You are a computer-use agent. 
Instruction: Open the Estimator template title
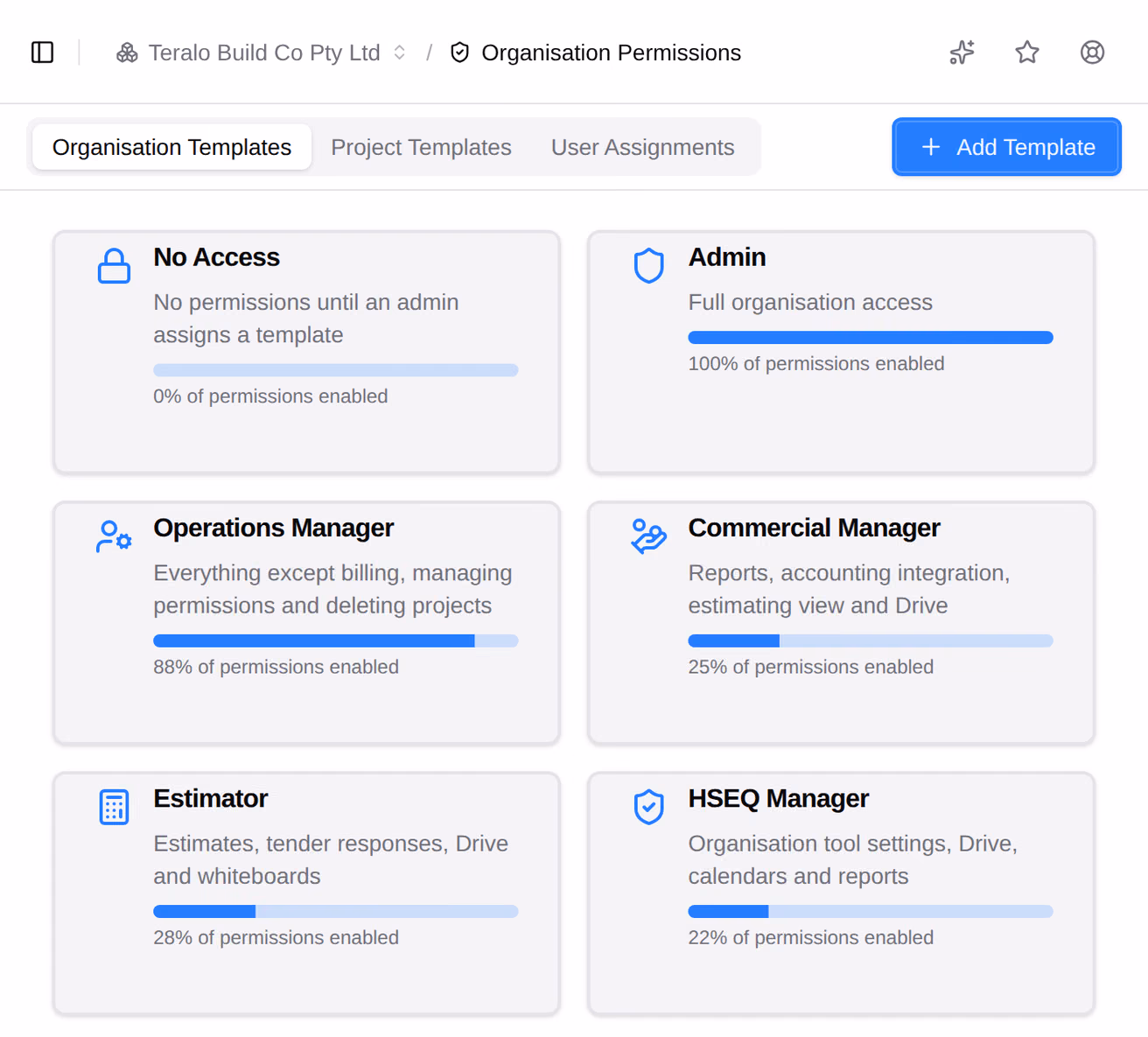click(210, 798)
